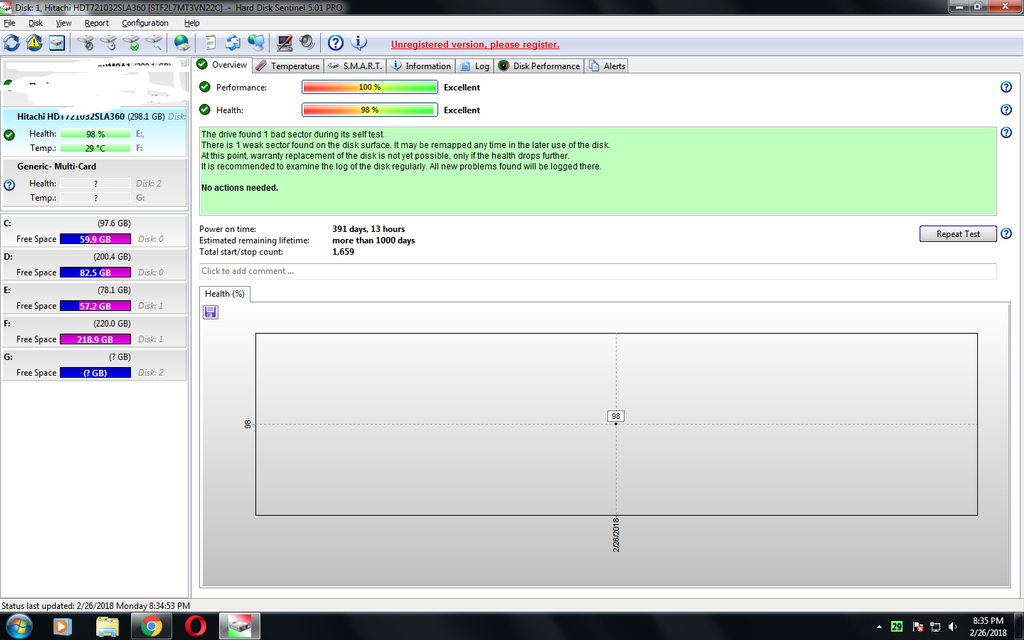Click the E: free space 57.2 GB bar
This screenshot has width=1024, height=640.
(x=95, y=306)
